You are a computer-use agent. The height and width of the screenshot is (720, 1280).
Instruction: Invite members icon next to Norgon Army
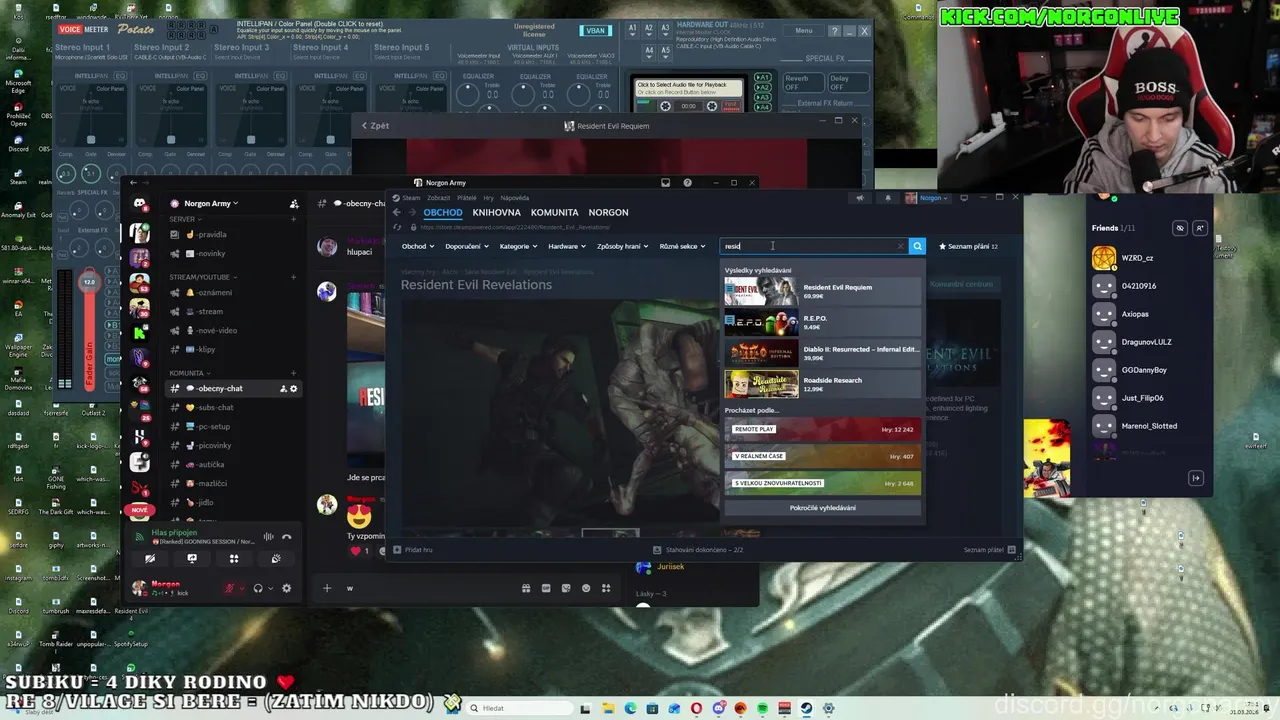click(x=294, y=204)
